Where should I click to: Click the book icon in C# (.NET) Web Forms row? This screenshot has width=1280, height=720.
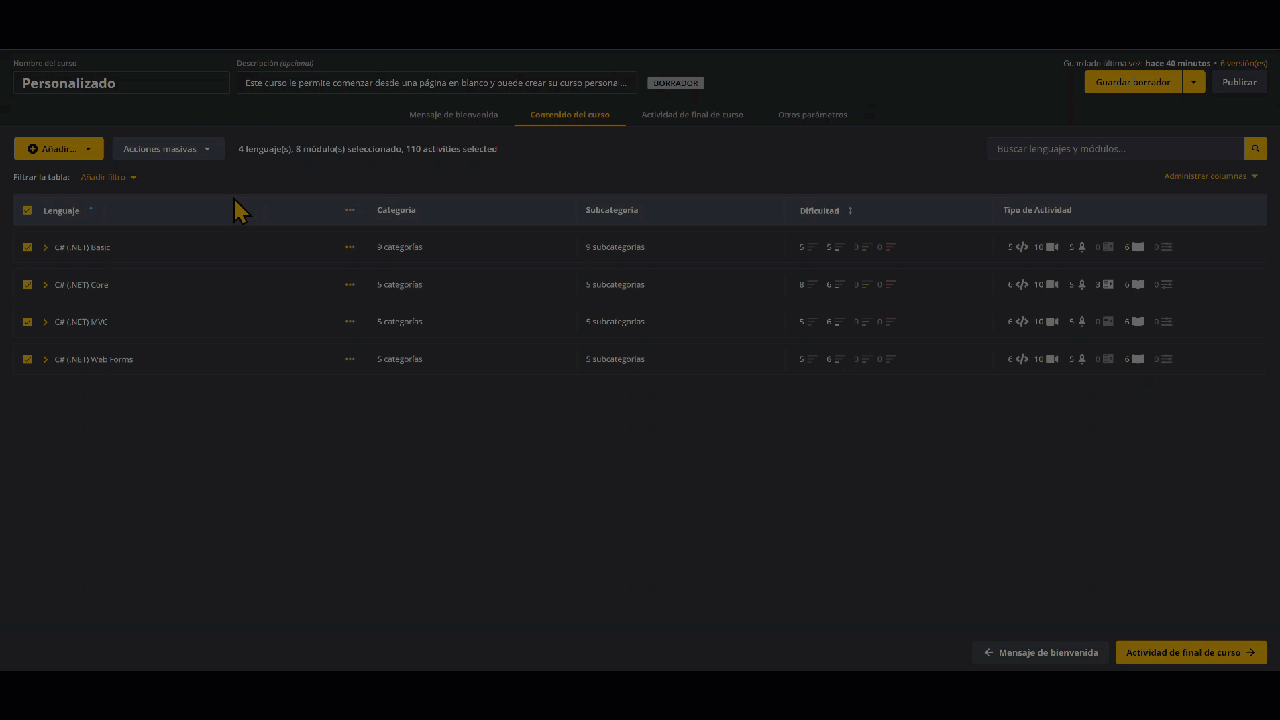pyautogui.click(x=1138, y=359)
